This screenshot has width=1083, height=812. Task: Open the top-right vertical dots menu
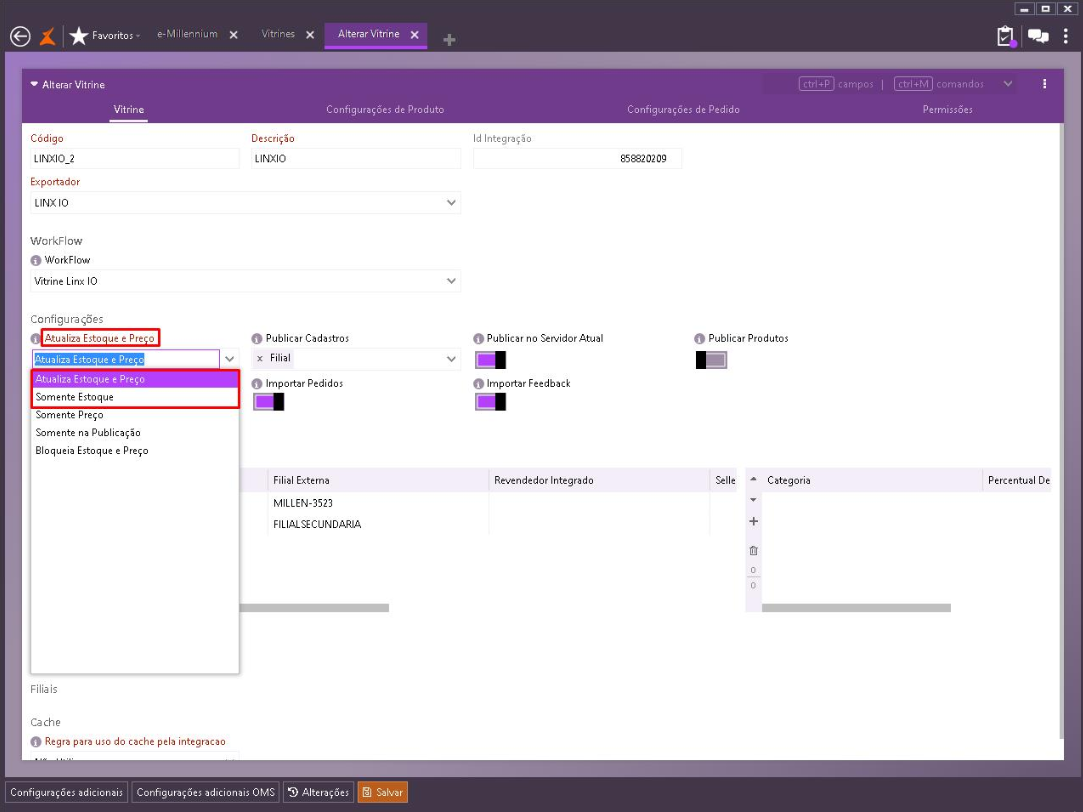[x=1066, y=36]
